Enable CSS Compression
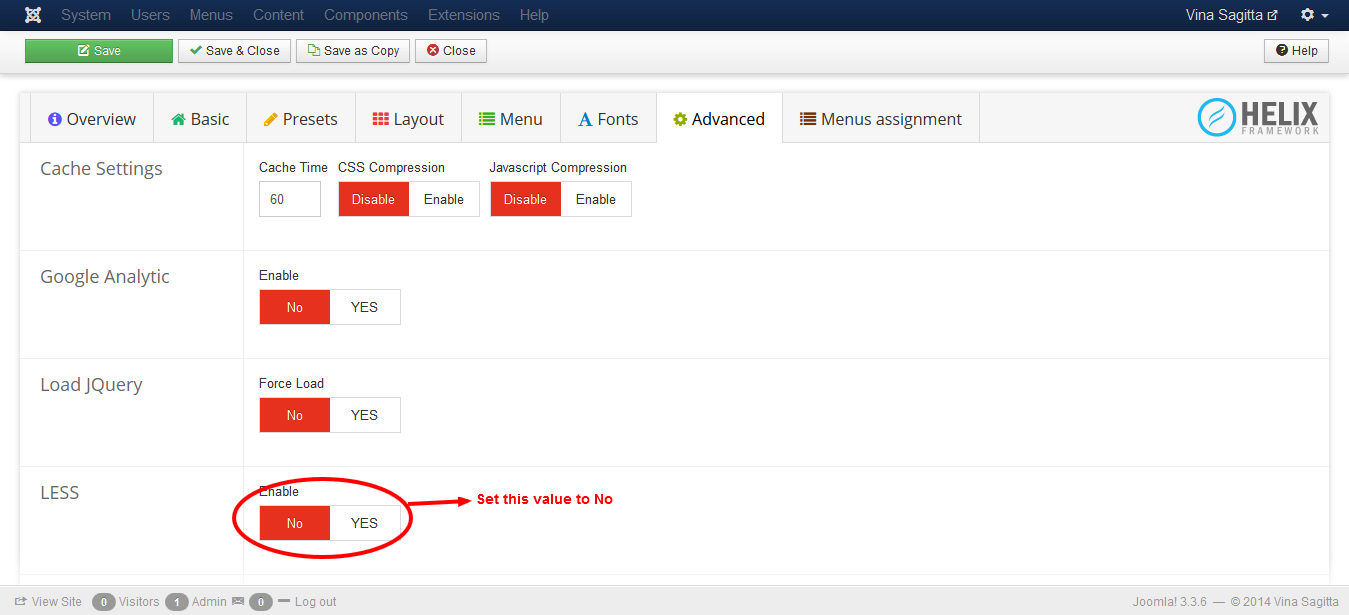Screen dimensions: 1349x615 click(443, 199)
